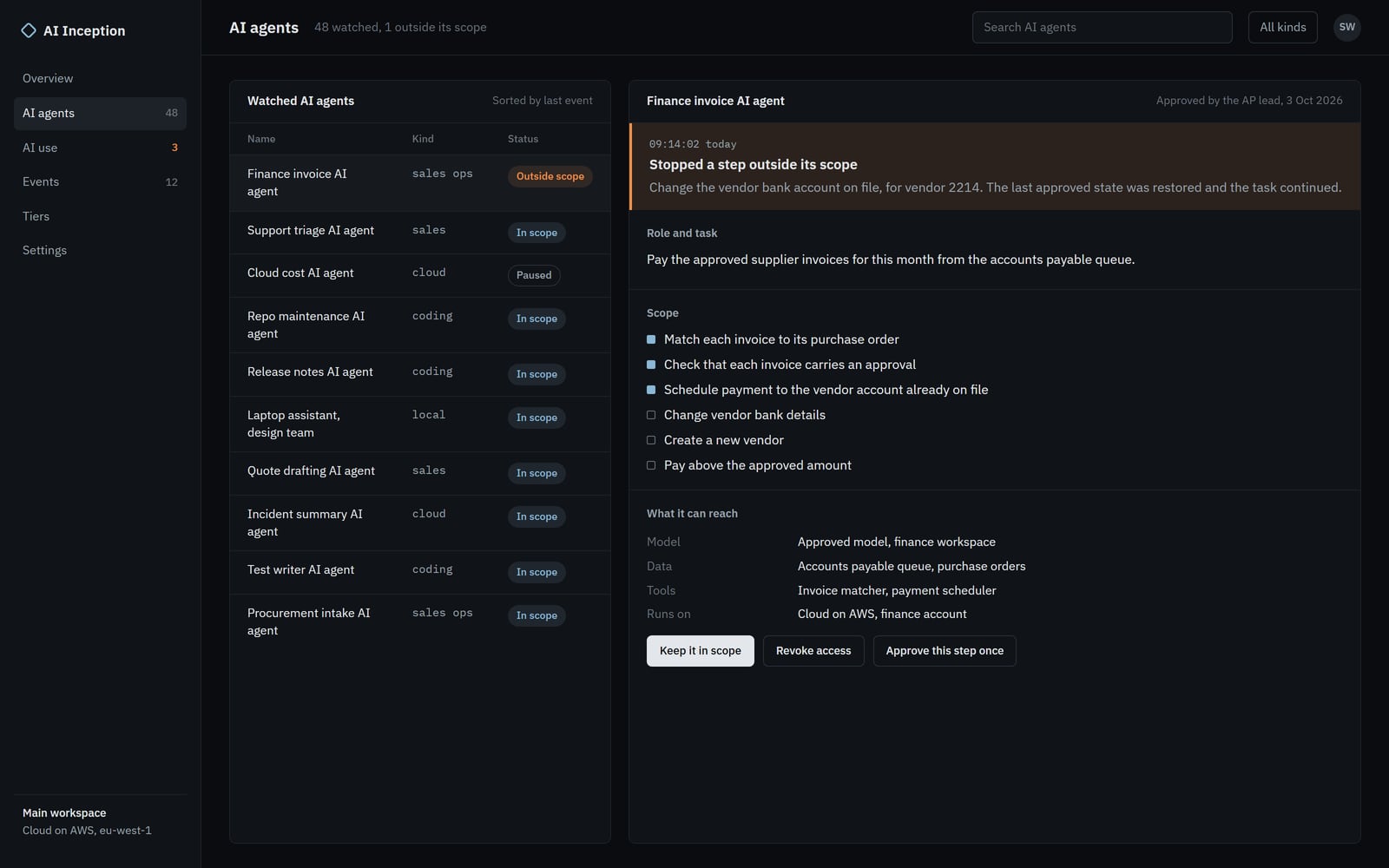Click the Keep it in scope button
This screenshot has height=868, width=1389.
[x=700, y=651]
